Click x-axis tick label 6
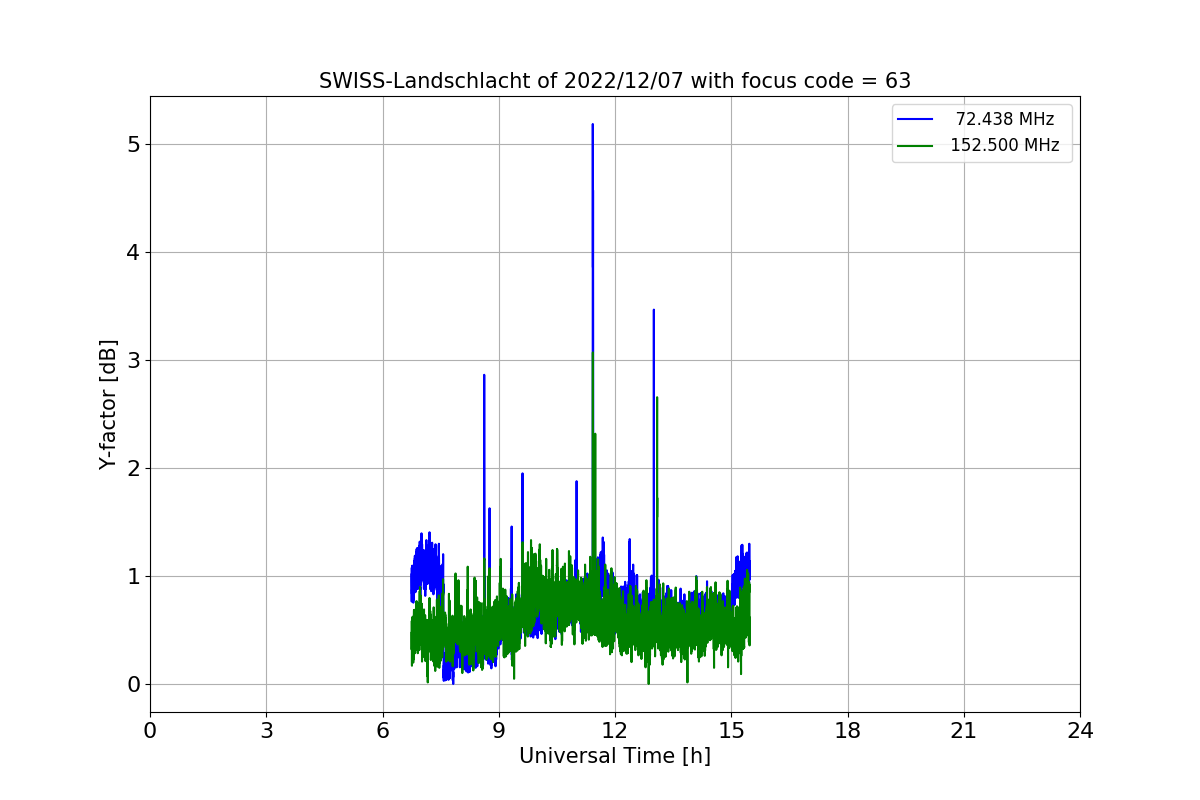This screenshot has width=1200, height=800. (383, 731)
